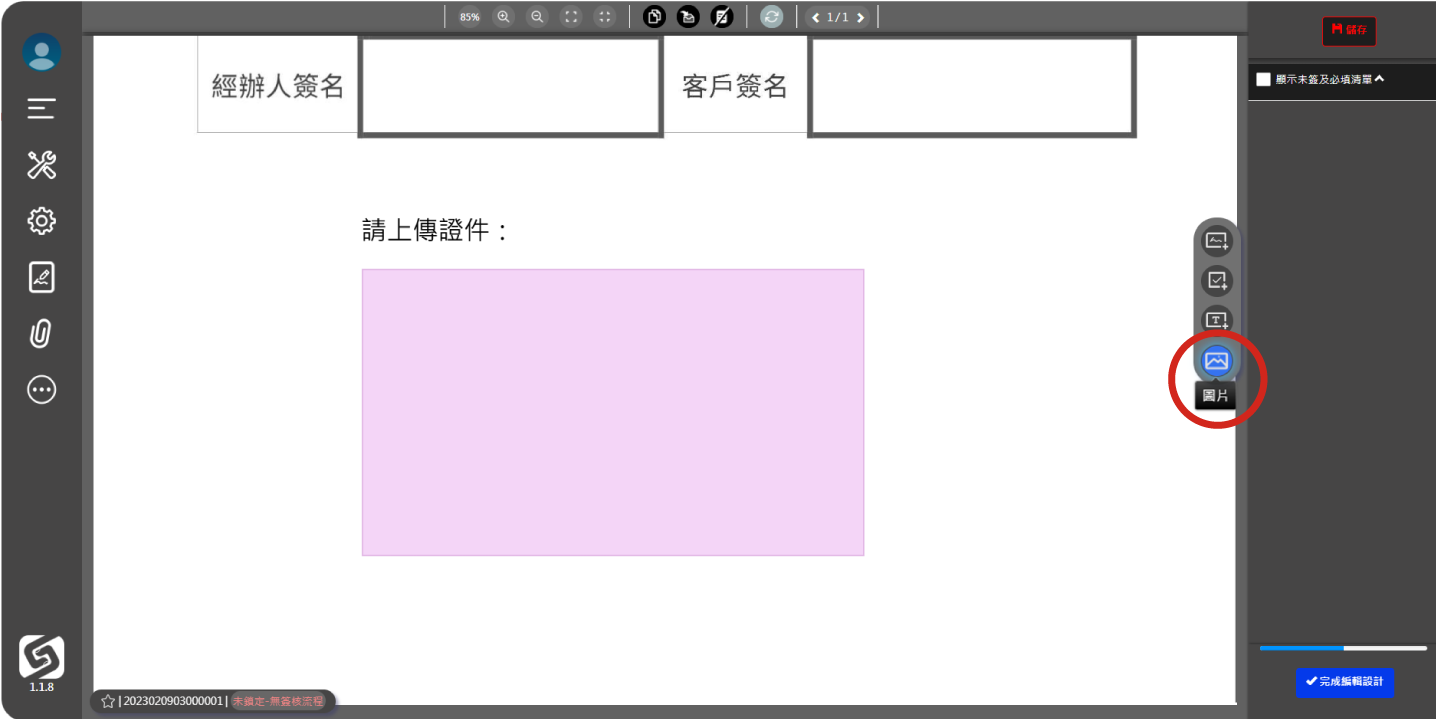Click the refresh icon in top toolbar
The width and height of the screenshot is (1436, 719).
[771, 17]
